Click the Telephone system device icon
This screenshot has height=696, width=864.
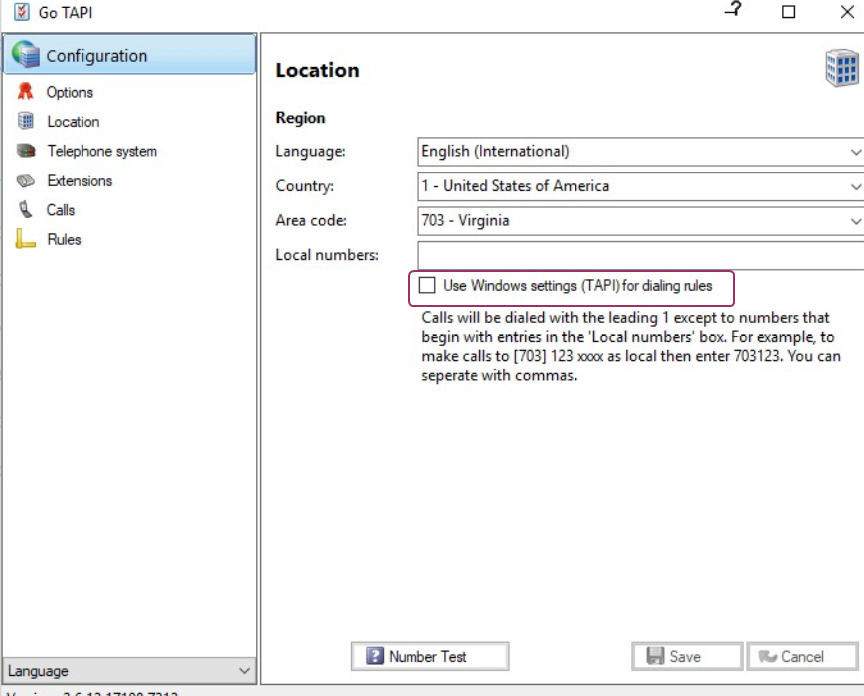click(26, 151)
